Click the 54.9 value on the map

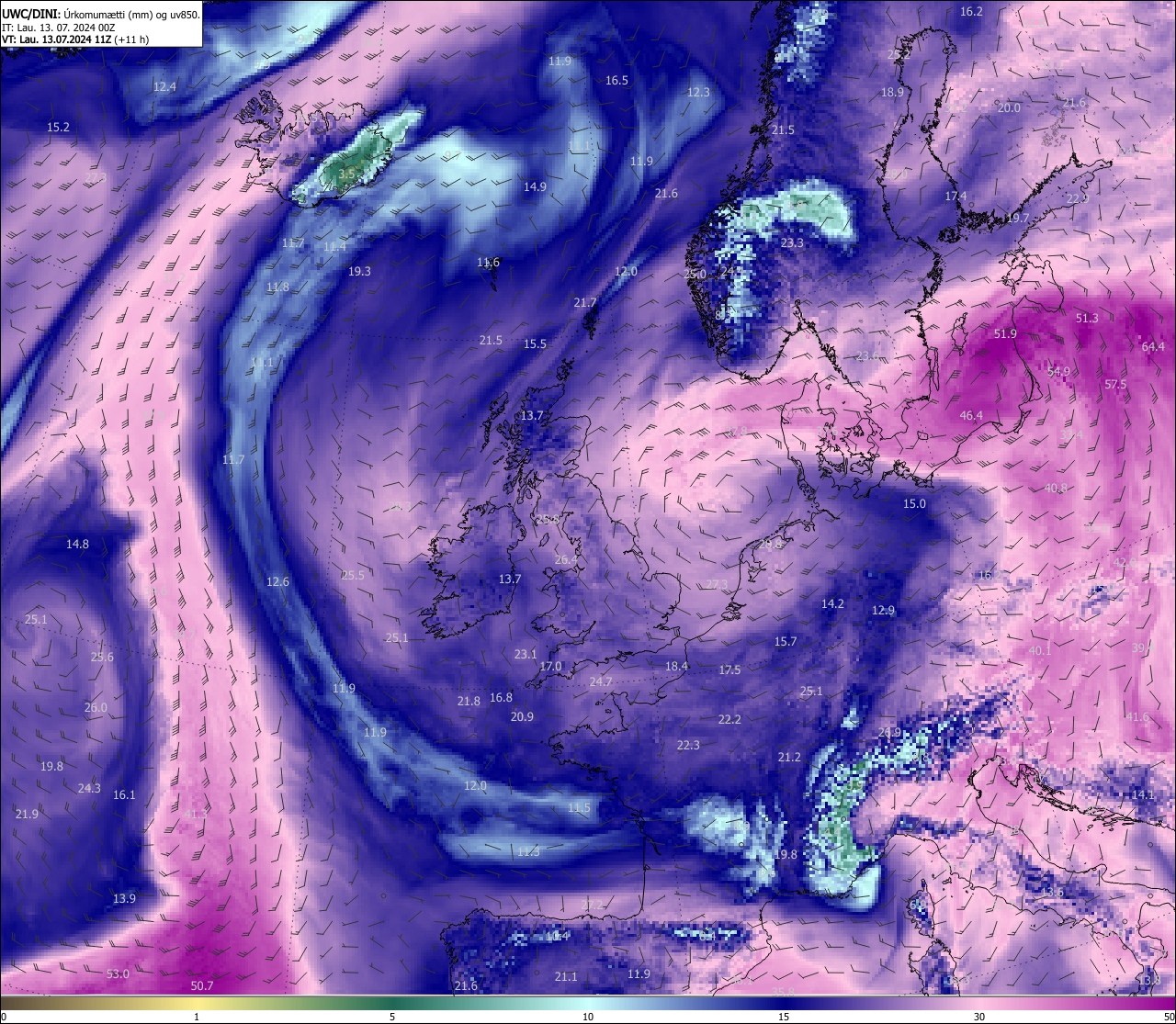(x=1058, y=371)
